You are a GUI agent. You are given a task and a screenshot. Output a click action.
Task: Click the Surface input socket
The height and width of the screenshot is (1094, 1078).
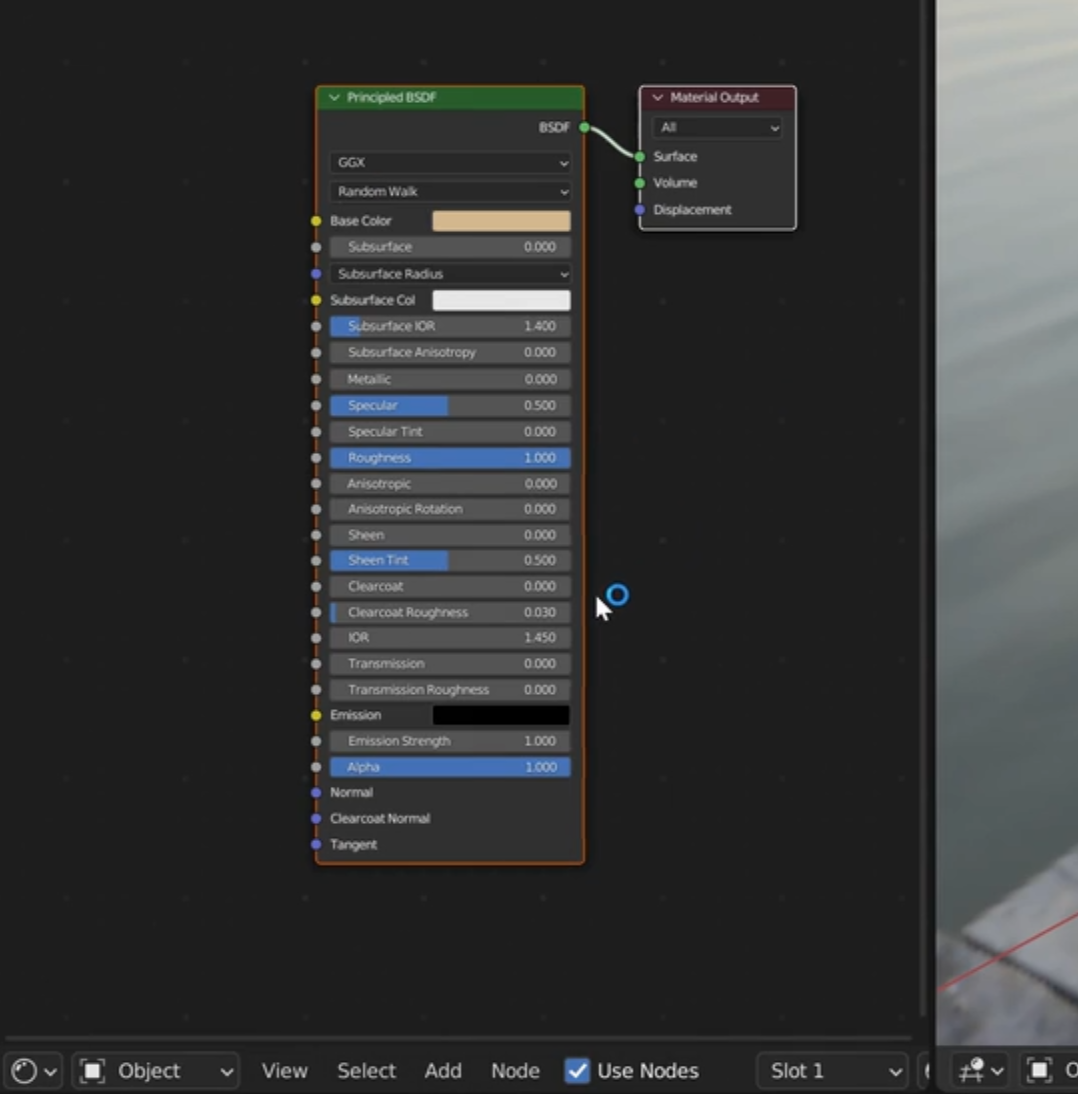click(x=640, y=156)
